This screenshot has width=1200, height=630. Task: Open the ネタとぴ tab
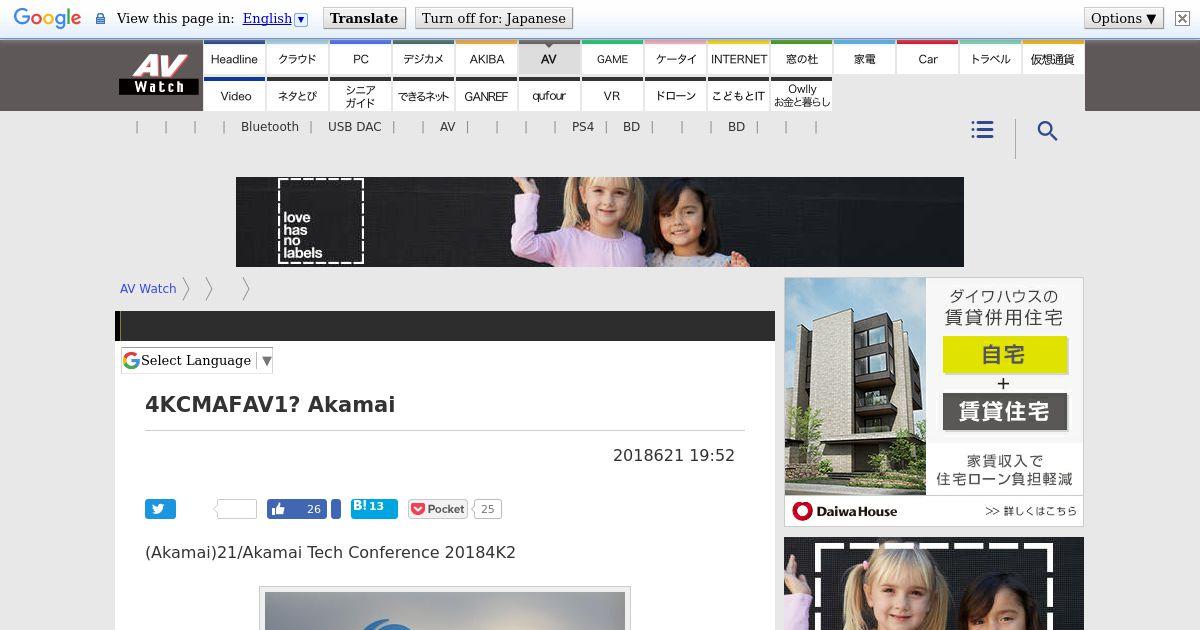tap(297, 95)
